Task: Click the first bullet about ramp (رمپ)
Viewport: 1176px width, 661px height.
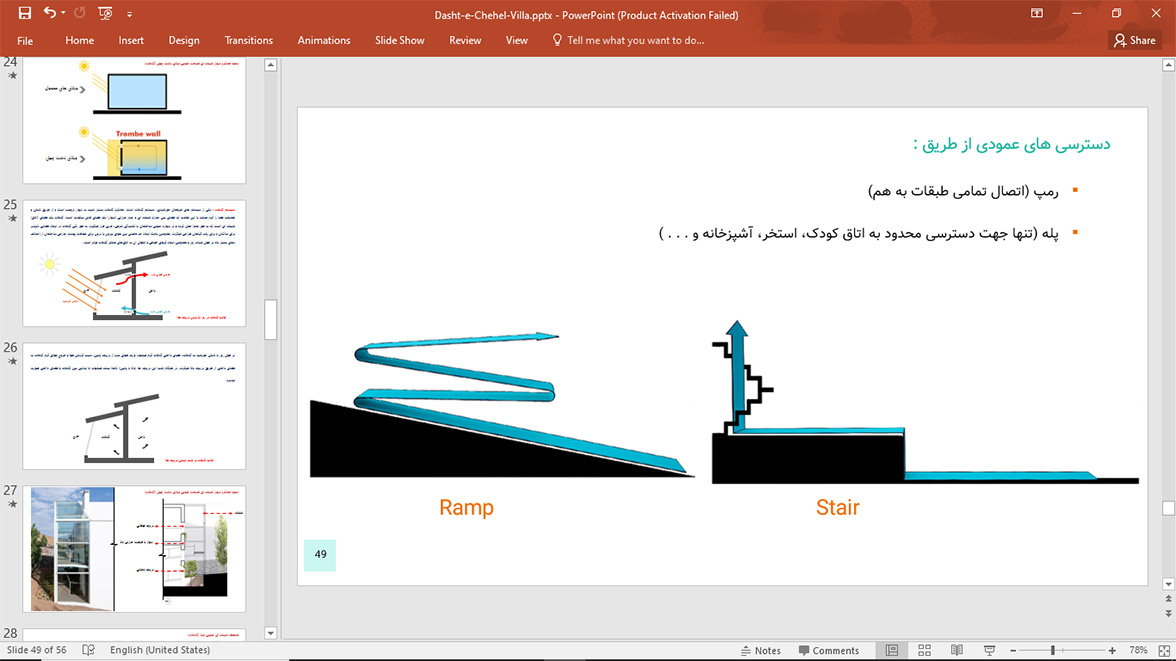Action: click(964, 191)
